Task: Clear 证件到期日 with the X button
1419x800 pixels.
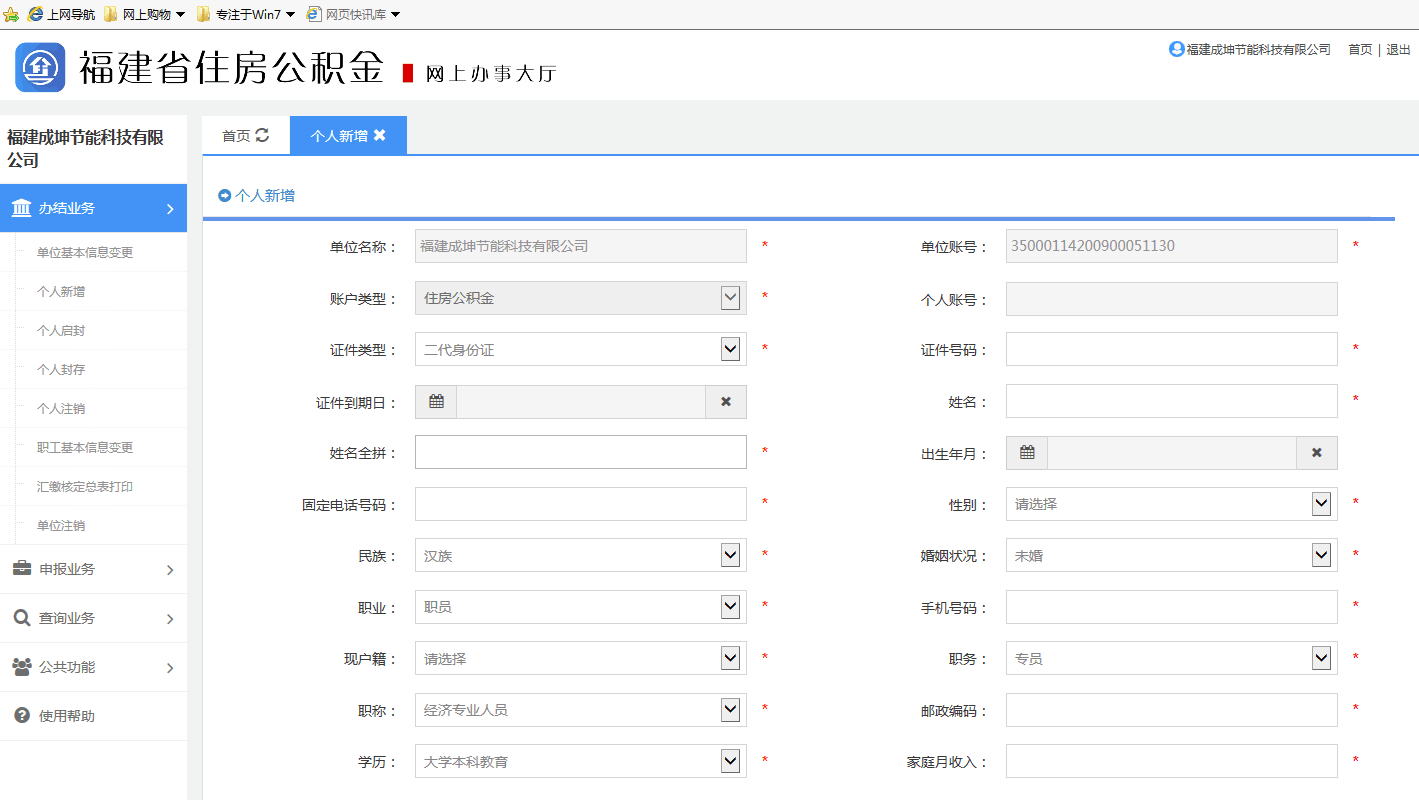Action: click(726, 401)
